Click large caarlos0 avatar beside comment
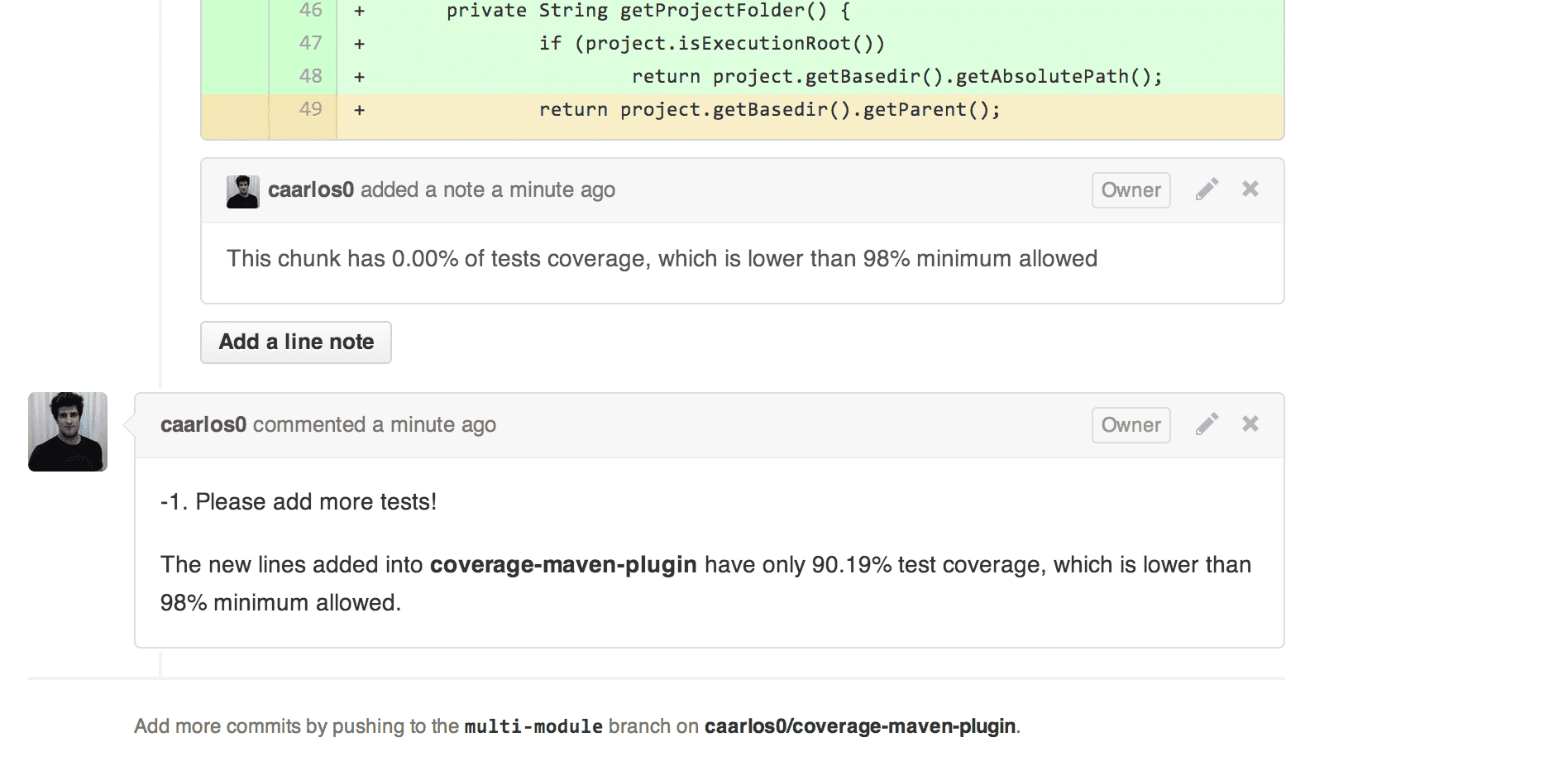This screenshot has width=1568, height=766. (68, 432)
